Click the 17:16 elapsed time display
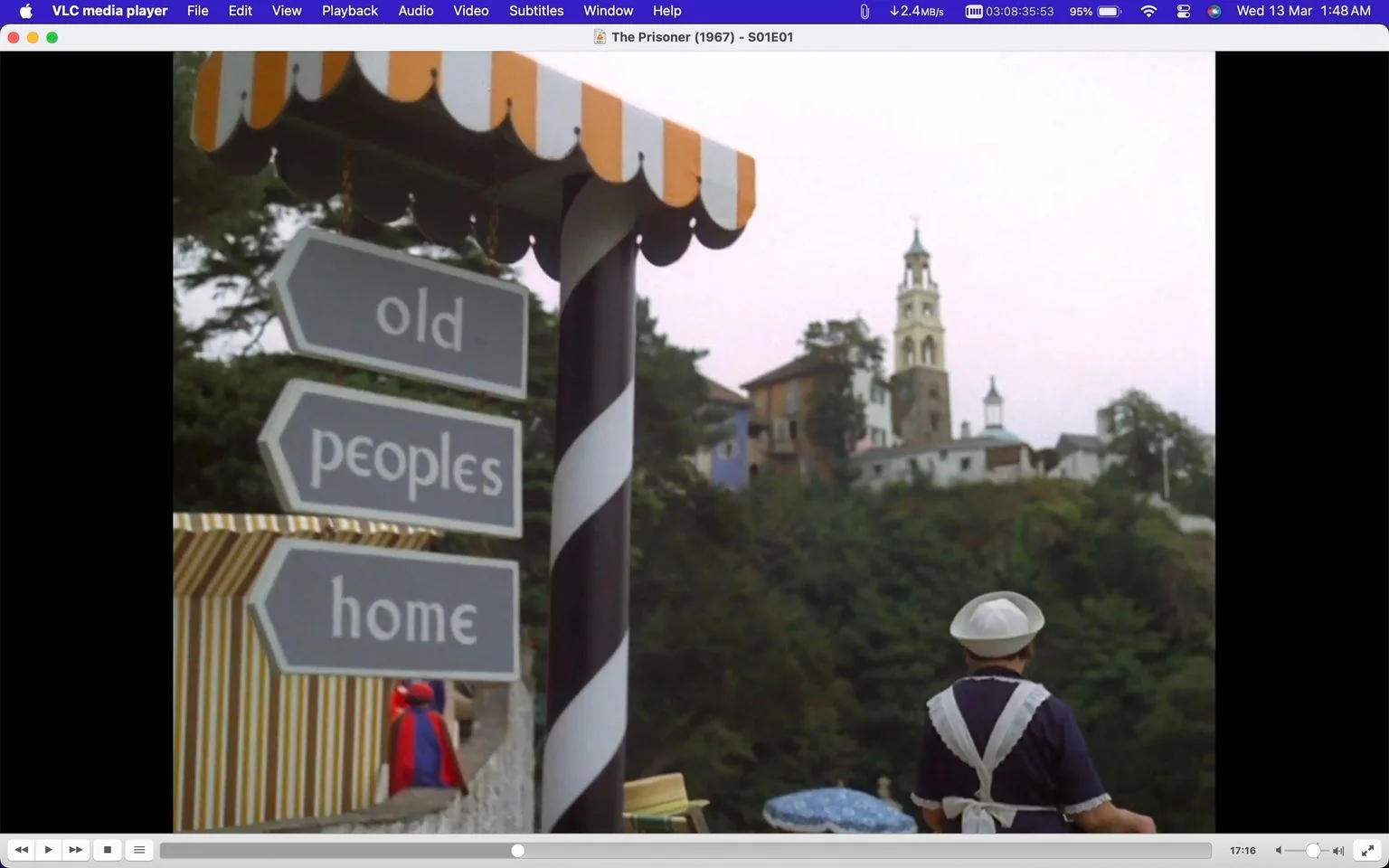 pos(1243,851)
